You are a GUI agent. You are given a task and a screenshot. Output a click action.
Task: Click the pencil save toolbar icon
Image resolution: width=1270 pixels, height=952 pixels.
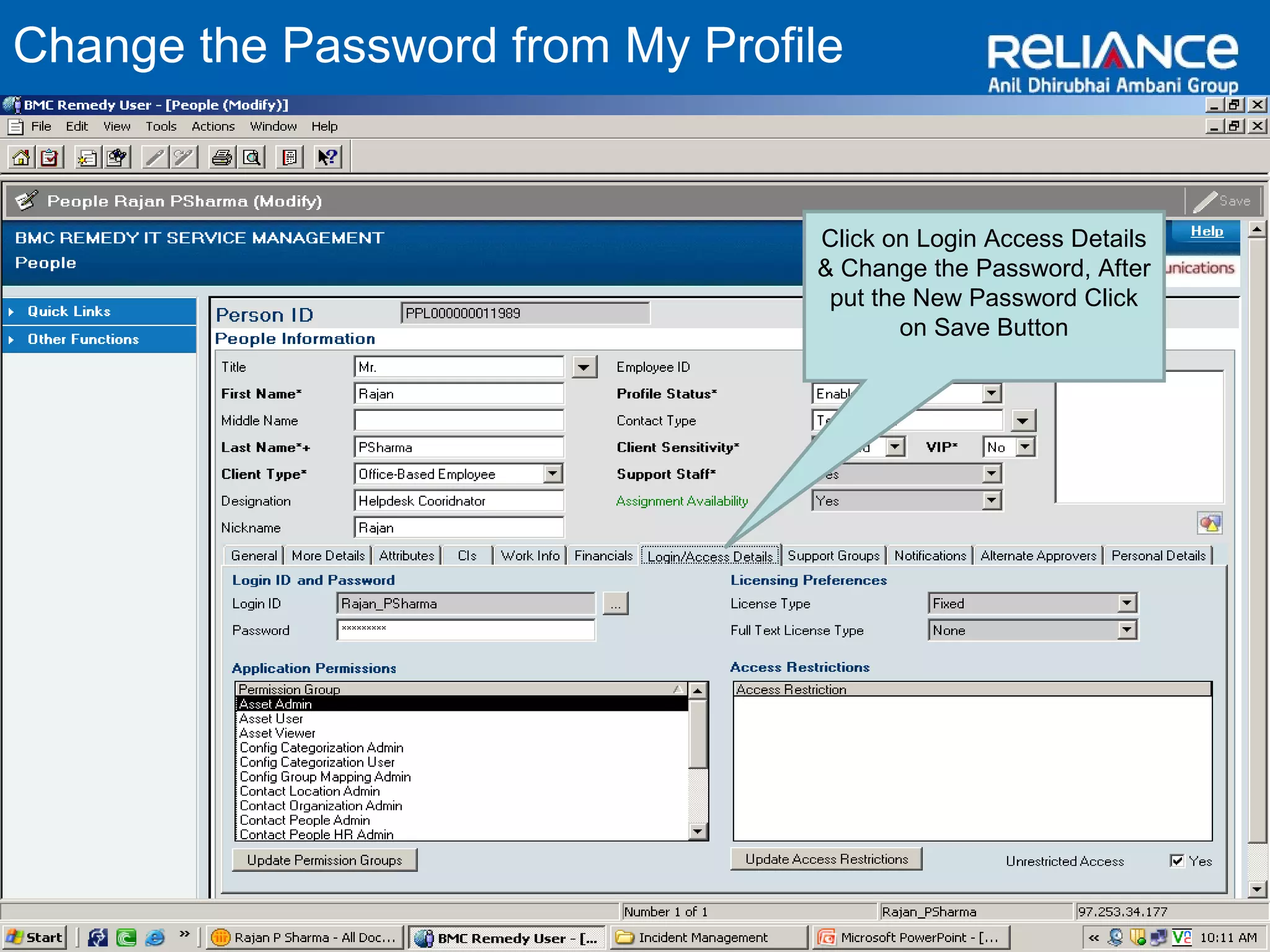point(155,157)
